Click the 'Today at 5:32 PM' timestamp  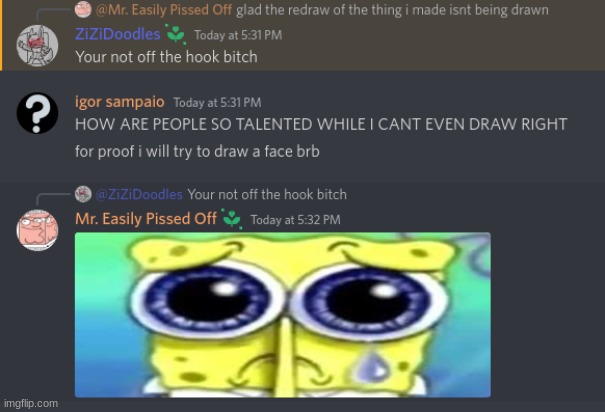[296, 220]
